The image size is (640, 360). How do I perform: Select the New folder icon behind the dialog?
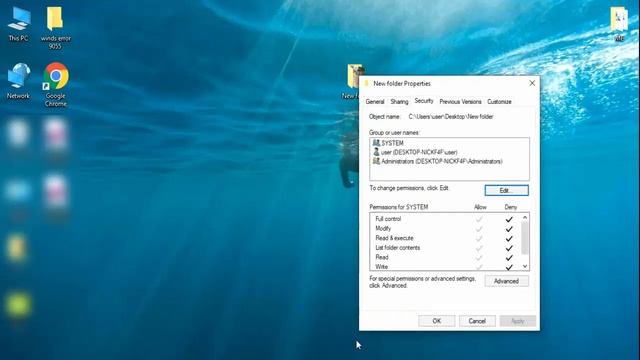353,76
